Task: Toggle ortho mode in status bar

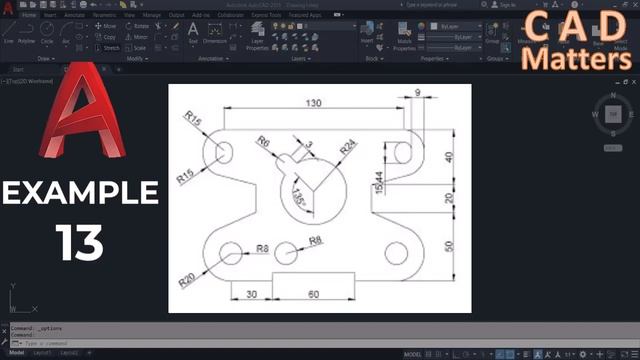Action: click(456, 354)
